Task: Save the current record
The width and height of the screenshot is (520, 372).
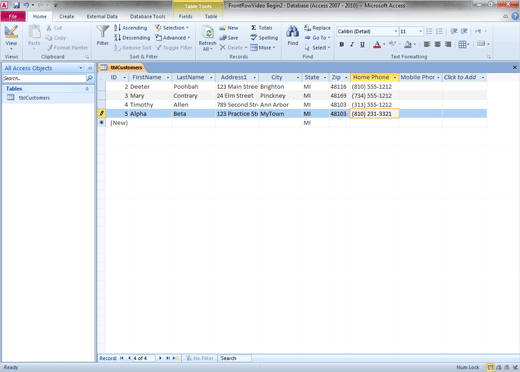Action: point(229,38)
